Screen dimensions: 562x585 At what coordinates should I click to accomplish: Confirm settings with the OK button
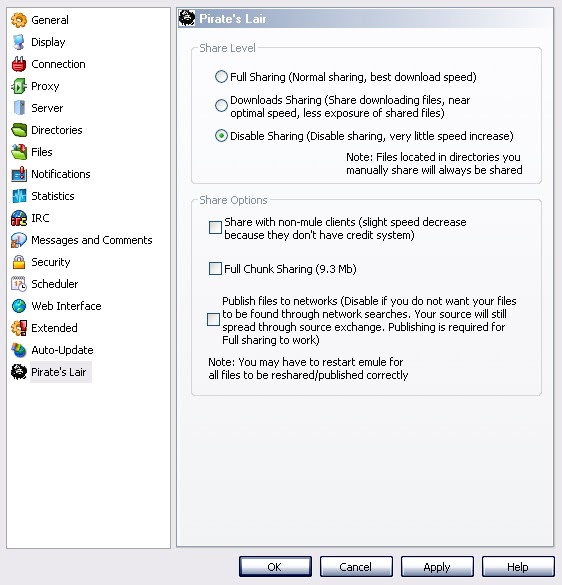[x=275, y=567]
